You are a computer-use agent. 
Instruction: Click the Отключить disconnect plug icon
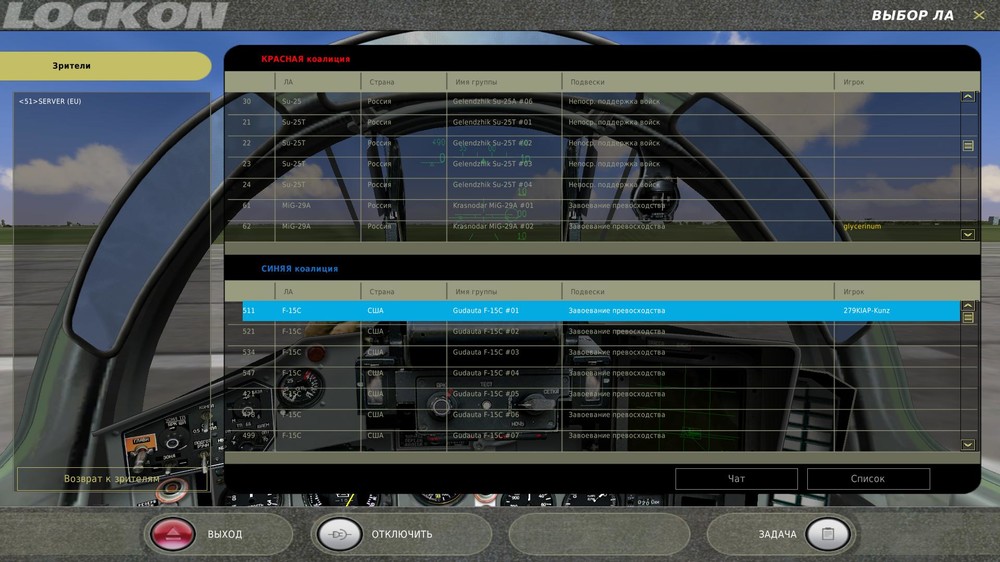click(x=338, y=534)
